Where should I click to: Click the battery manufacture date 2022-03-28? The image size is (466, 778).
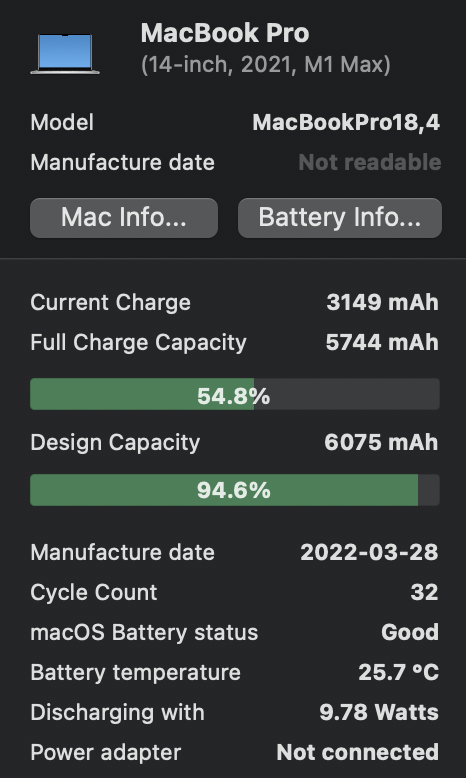(369, 552)
